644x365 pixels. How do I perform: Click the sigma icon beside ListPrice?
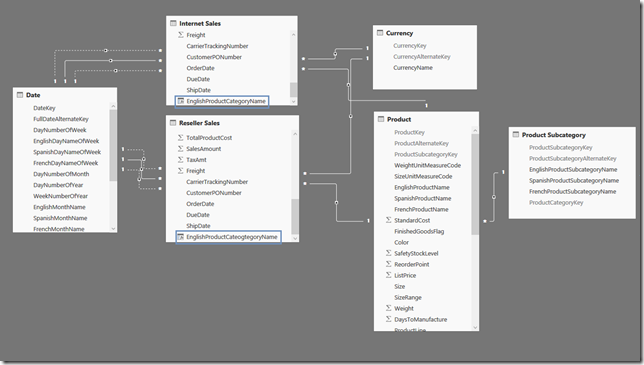pyautogui.click(x=389, y=275)
